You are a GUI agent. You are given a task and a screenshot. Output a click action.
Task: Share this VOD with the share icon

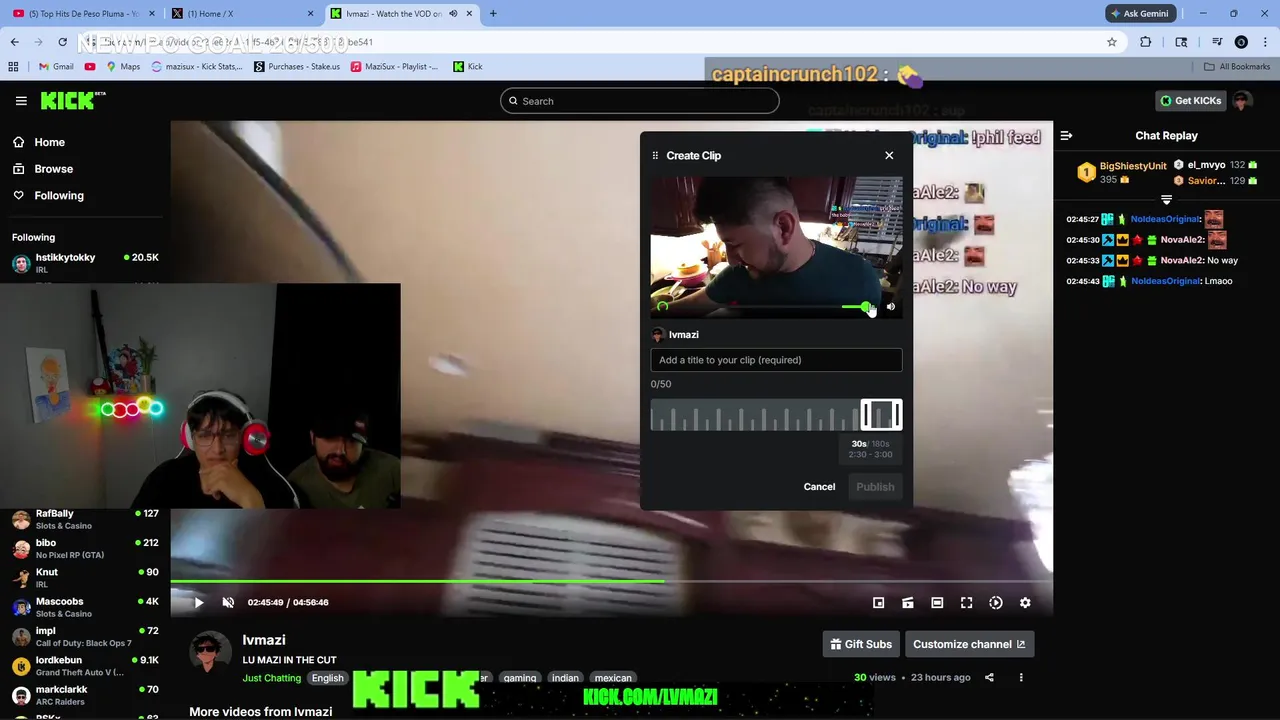(x=989, y=677)
